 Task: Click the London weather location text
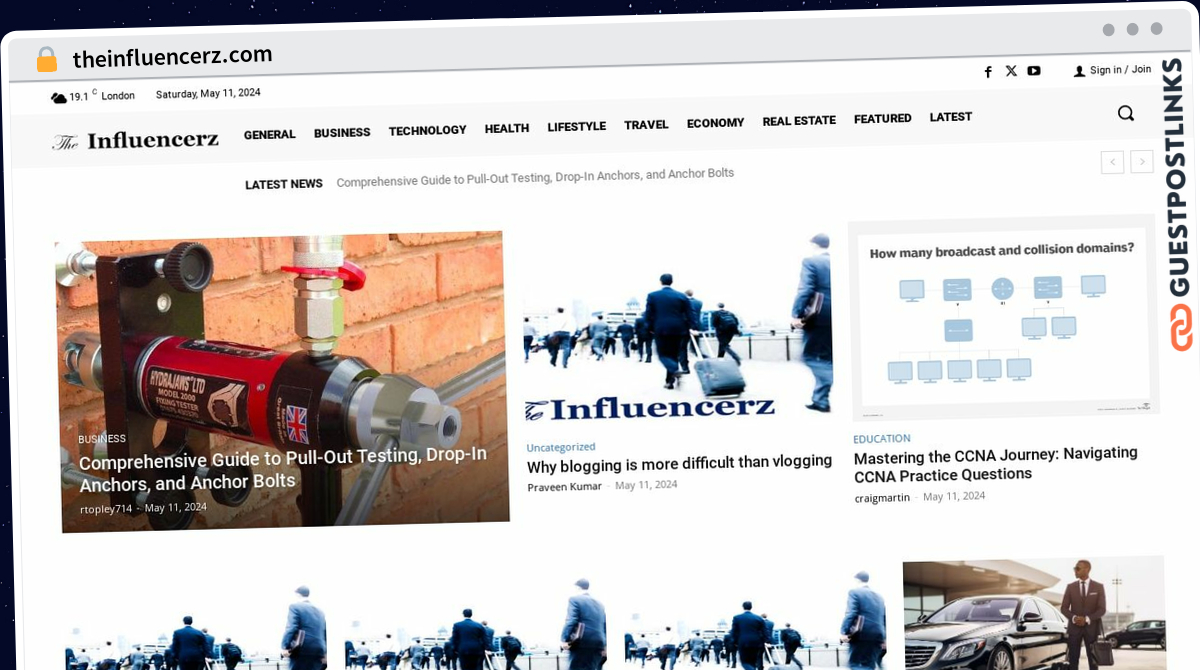tap(118, 96)
